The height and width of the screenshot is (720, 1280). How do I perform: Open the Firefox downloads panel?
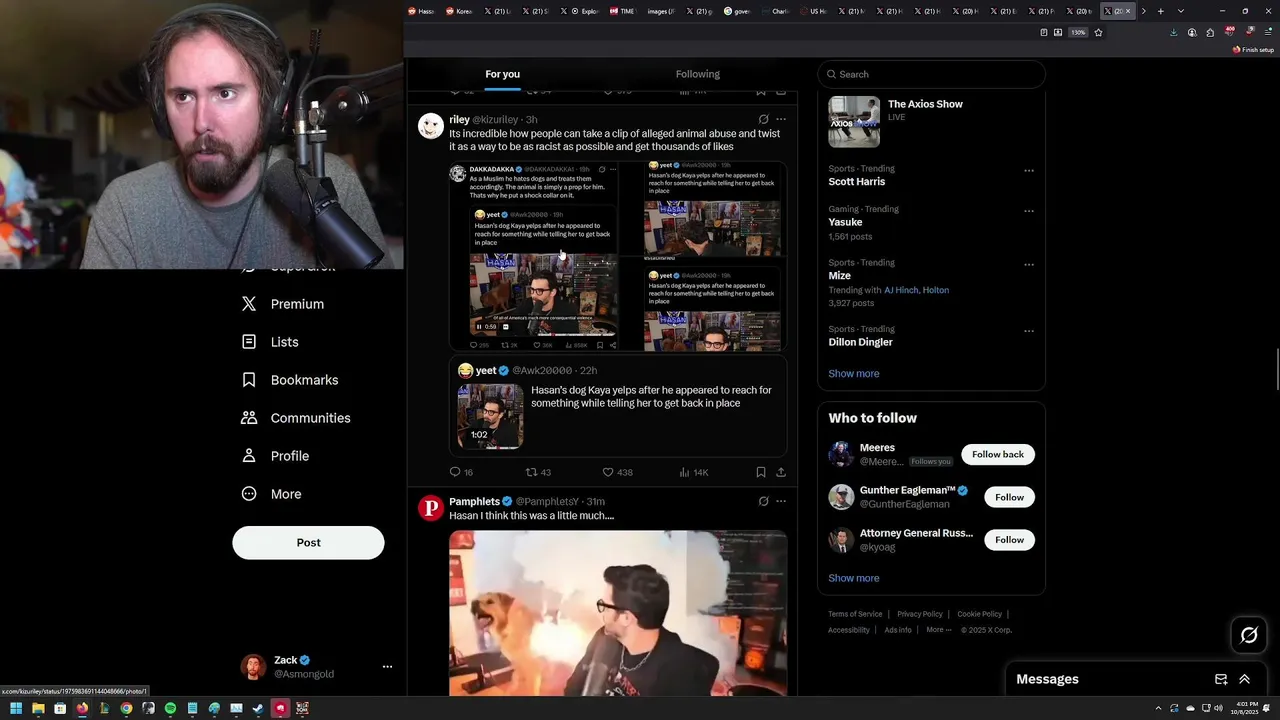[x=1173, y=32]
